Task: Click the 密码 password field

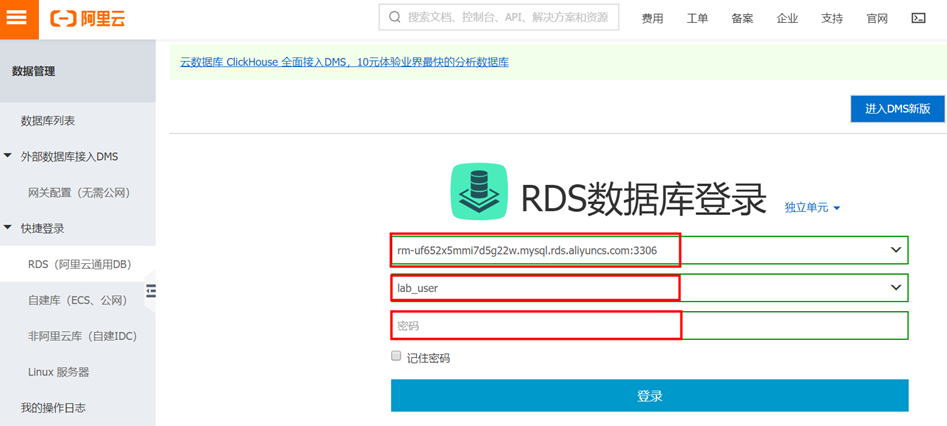Action: pyautogui.click(x=649, y=325)
